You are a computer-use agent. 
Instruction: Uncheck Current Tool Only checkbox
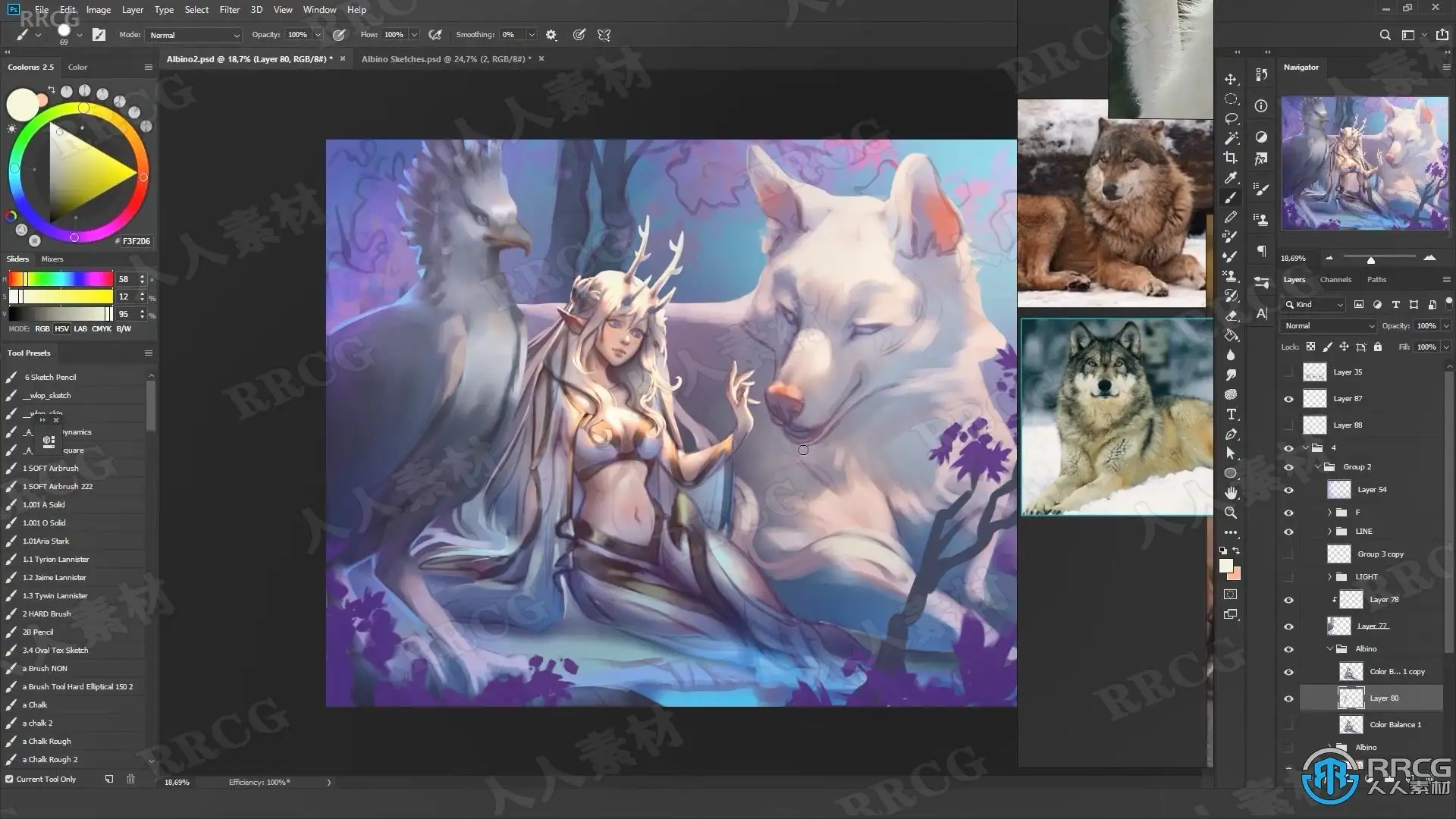click(x=9, y=779)
